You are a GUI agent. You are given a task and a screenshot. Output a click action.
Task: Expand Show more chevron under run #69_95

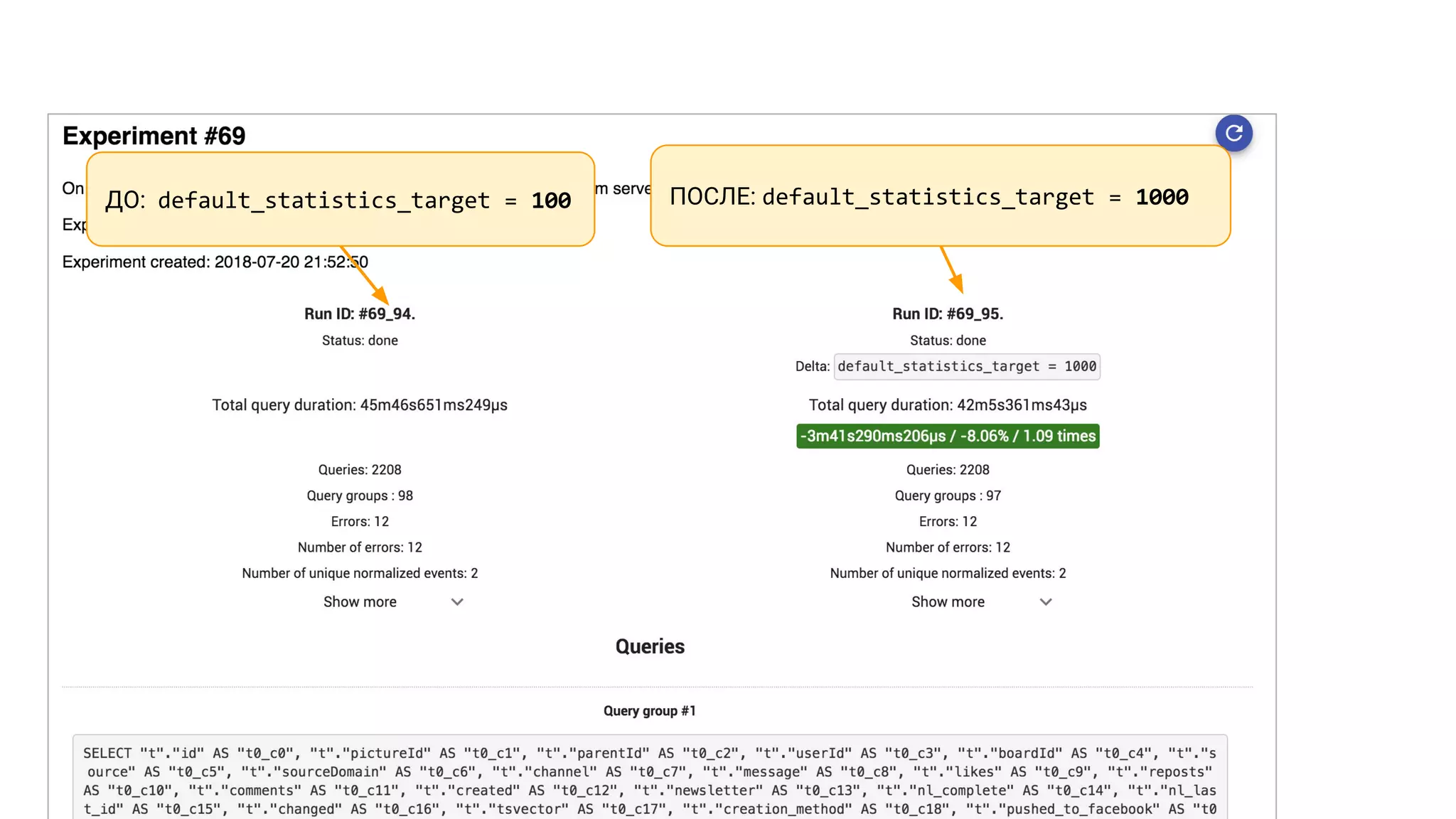point(1045,602)
